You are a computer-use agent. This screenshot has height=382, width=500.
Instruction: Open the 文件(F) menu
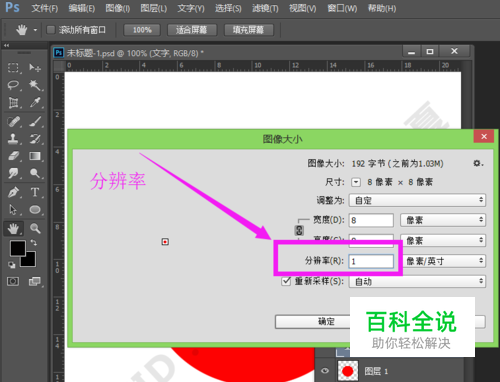pyautogui.click(x=45, y=8)
